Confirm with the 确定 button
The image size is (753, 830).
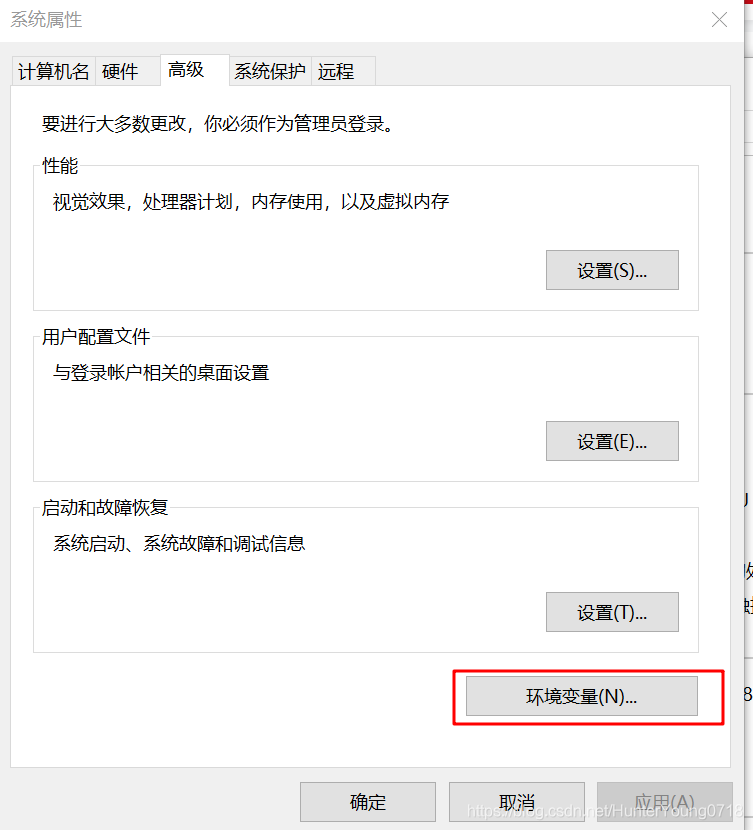point(368,802)
